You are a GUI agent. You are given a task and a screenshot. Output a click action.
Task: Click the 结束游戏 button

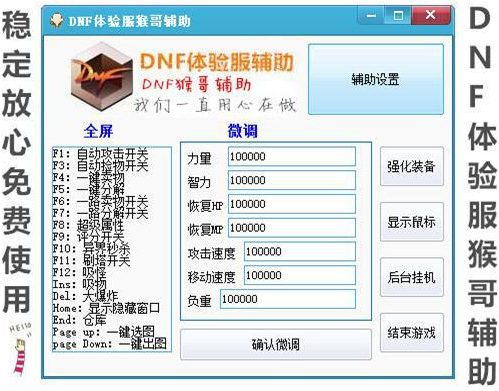coord(412,332)
